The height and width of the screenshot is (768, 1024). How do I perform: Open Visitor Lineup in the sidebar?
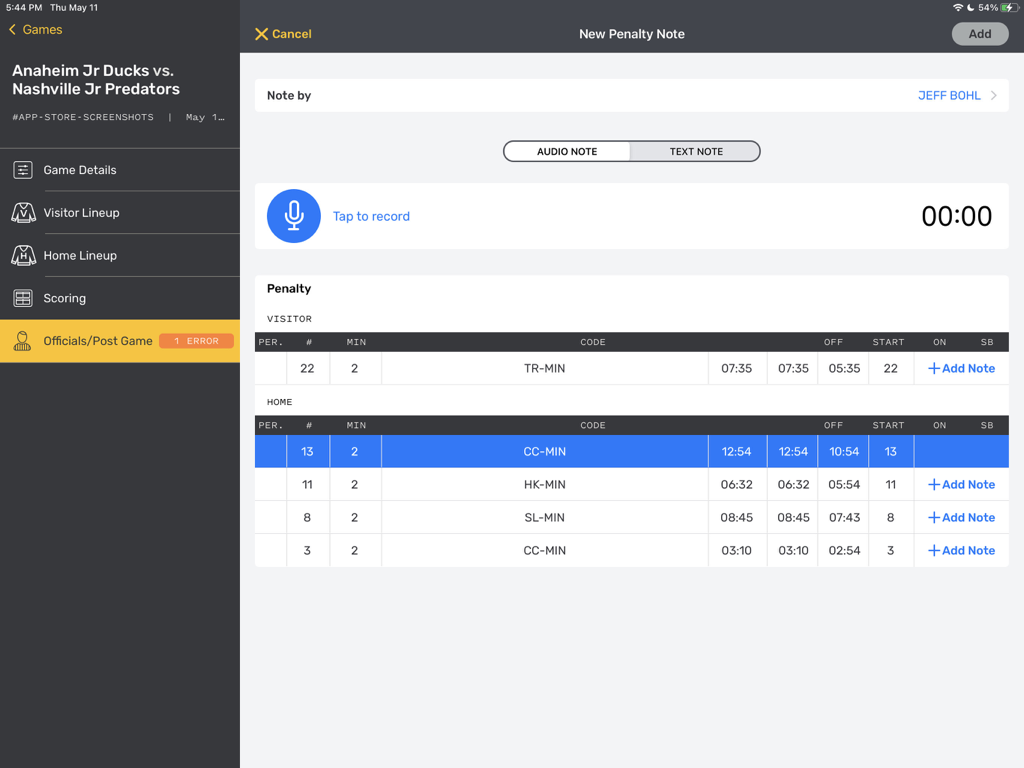pos(81,213)
